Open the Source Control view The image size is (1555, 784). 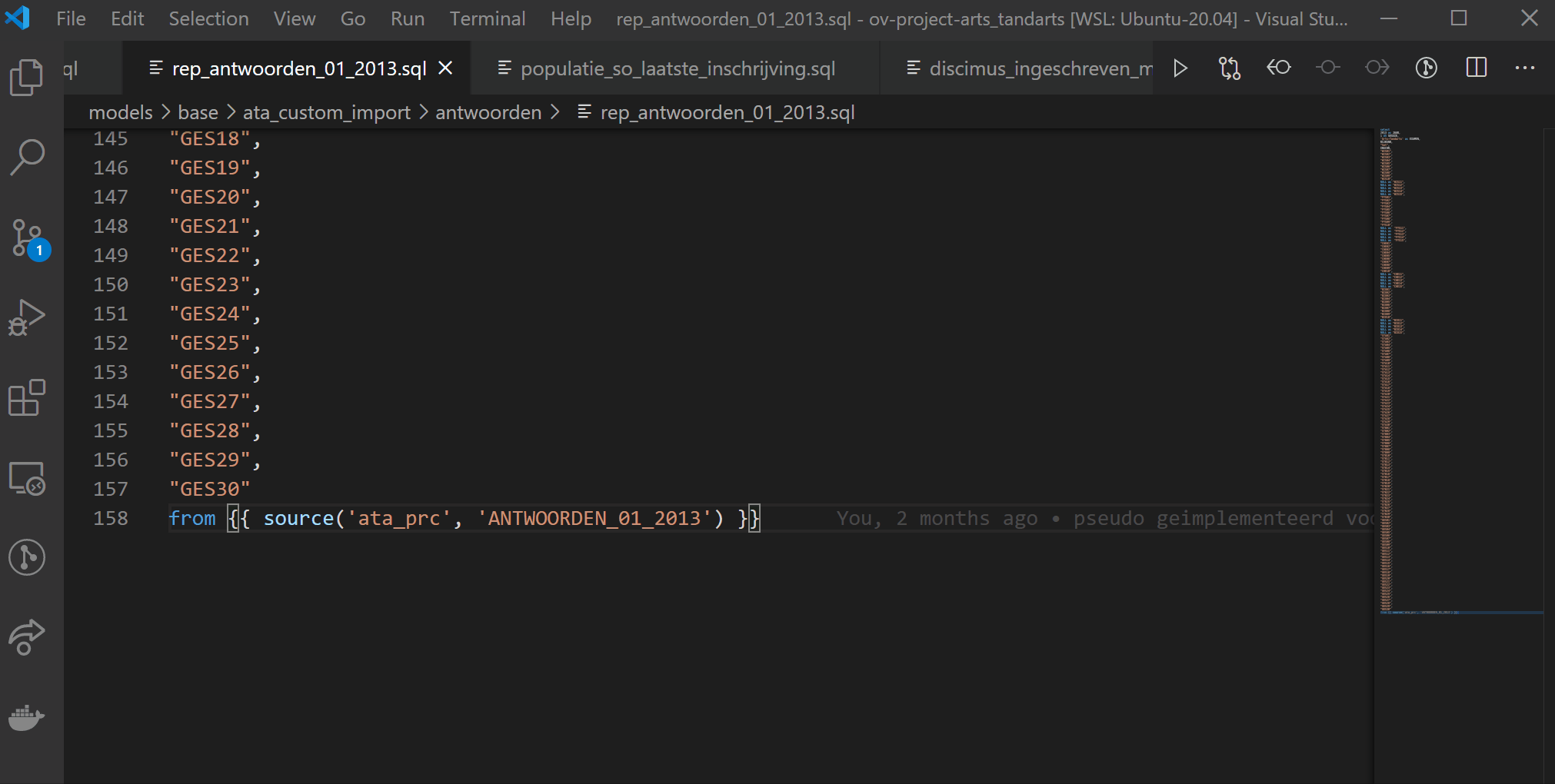[x=28, y=238]
